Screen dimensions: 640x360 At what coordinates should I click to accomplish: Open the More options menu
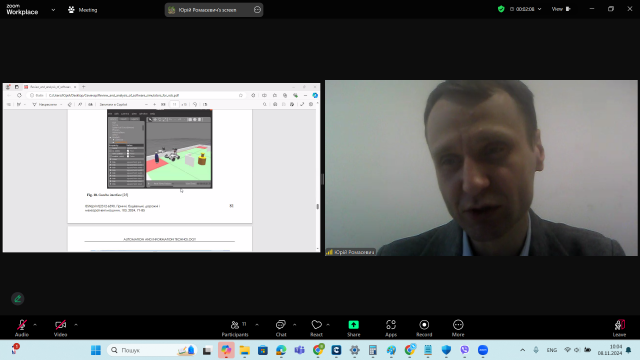point(458,328)
